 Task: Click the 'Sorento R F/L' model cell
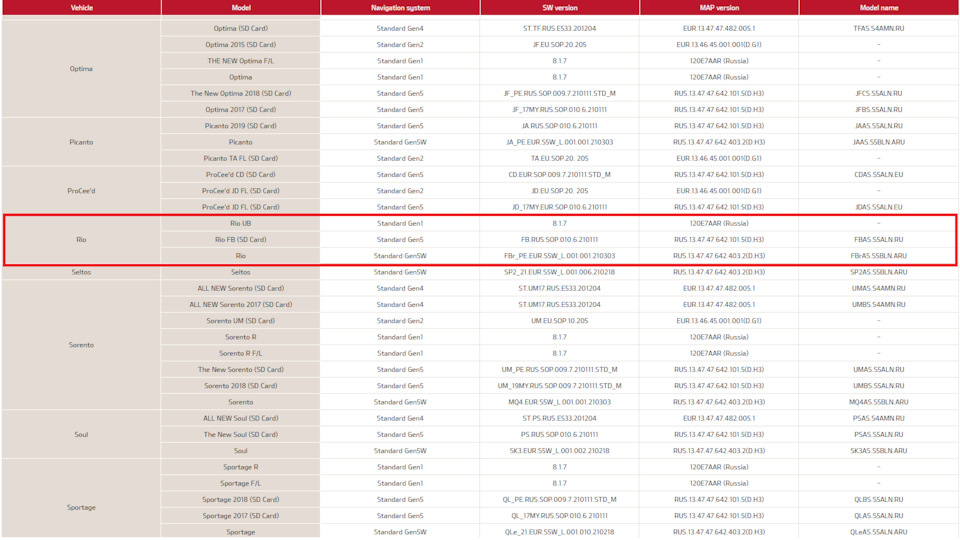[x=241, y=353]
